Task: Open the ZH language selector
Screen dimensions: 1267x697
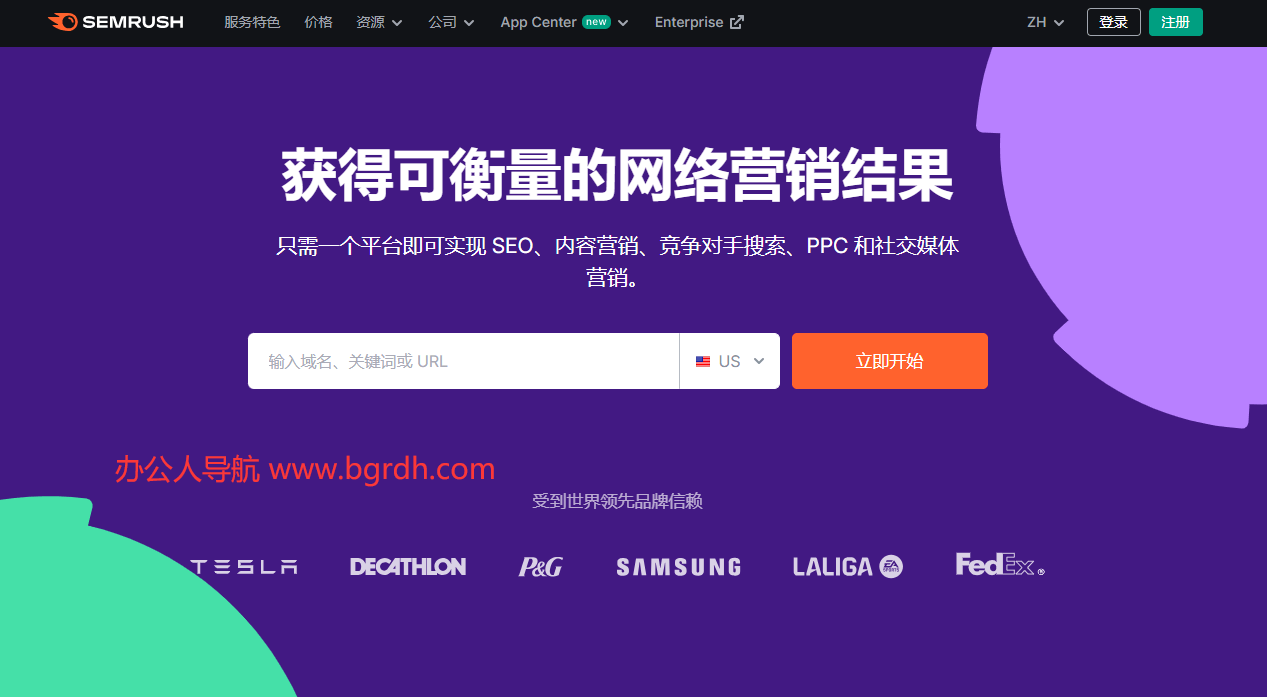Action: (1044, 21)
